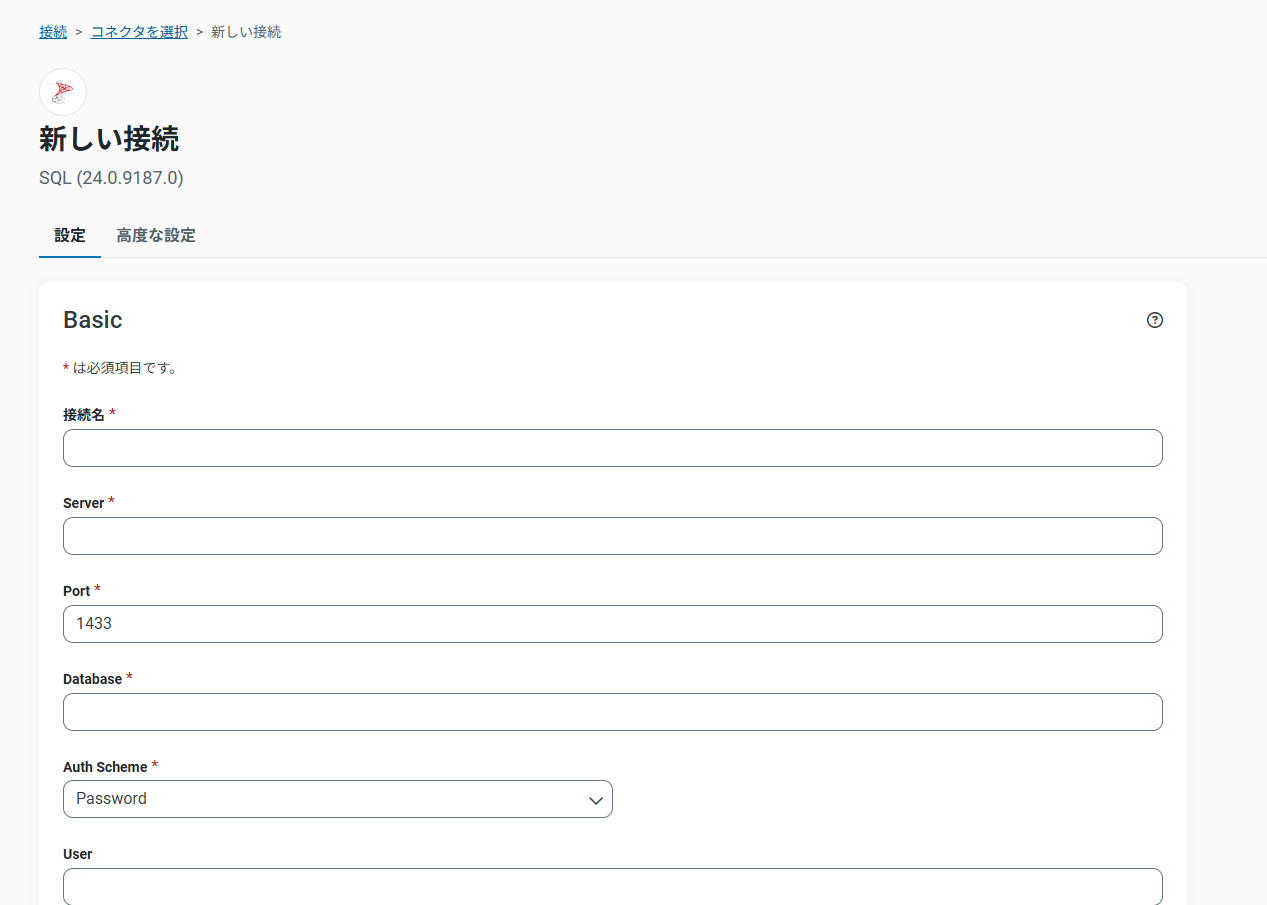Focus the User input field
Image resolution: width=1267 pixels, height=905 pixels.
click(x=613, y=886)
